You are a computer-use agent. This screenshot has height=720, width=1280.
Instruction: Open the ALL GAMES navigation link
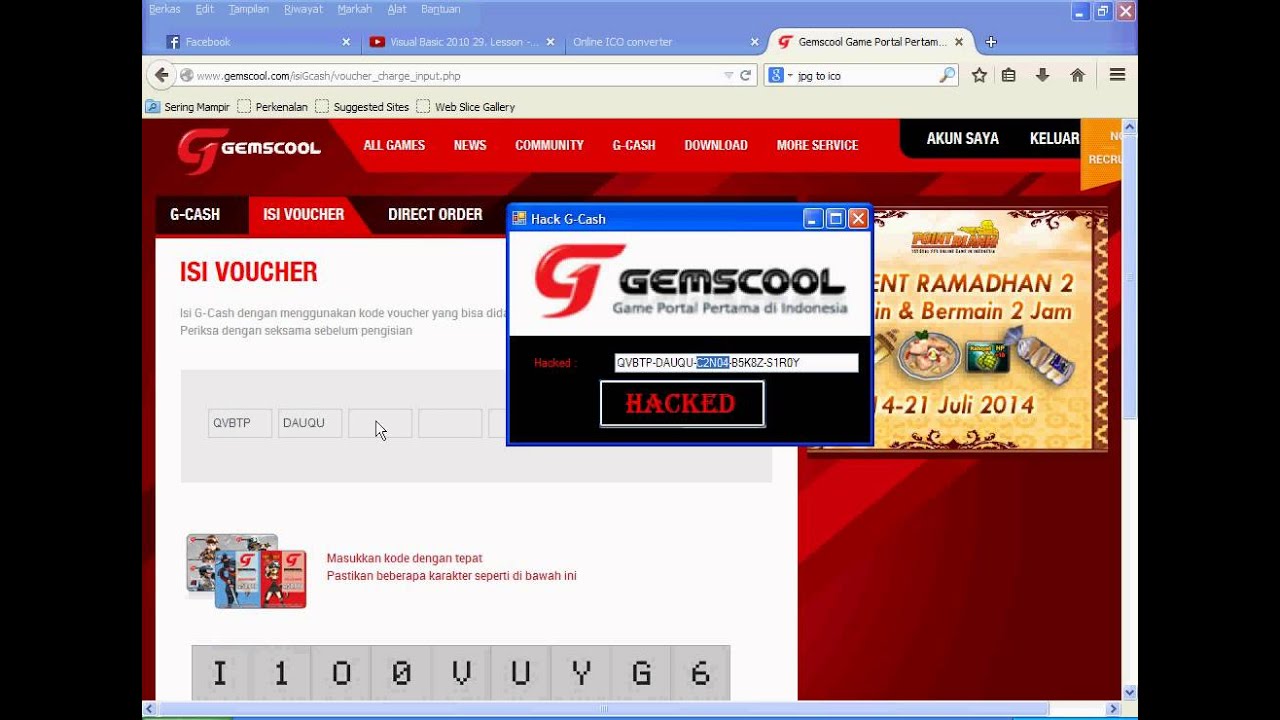pyautogui.click(x=394, y=145)
